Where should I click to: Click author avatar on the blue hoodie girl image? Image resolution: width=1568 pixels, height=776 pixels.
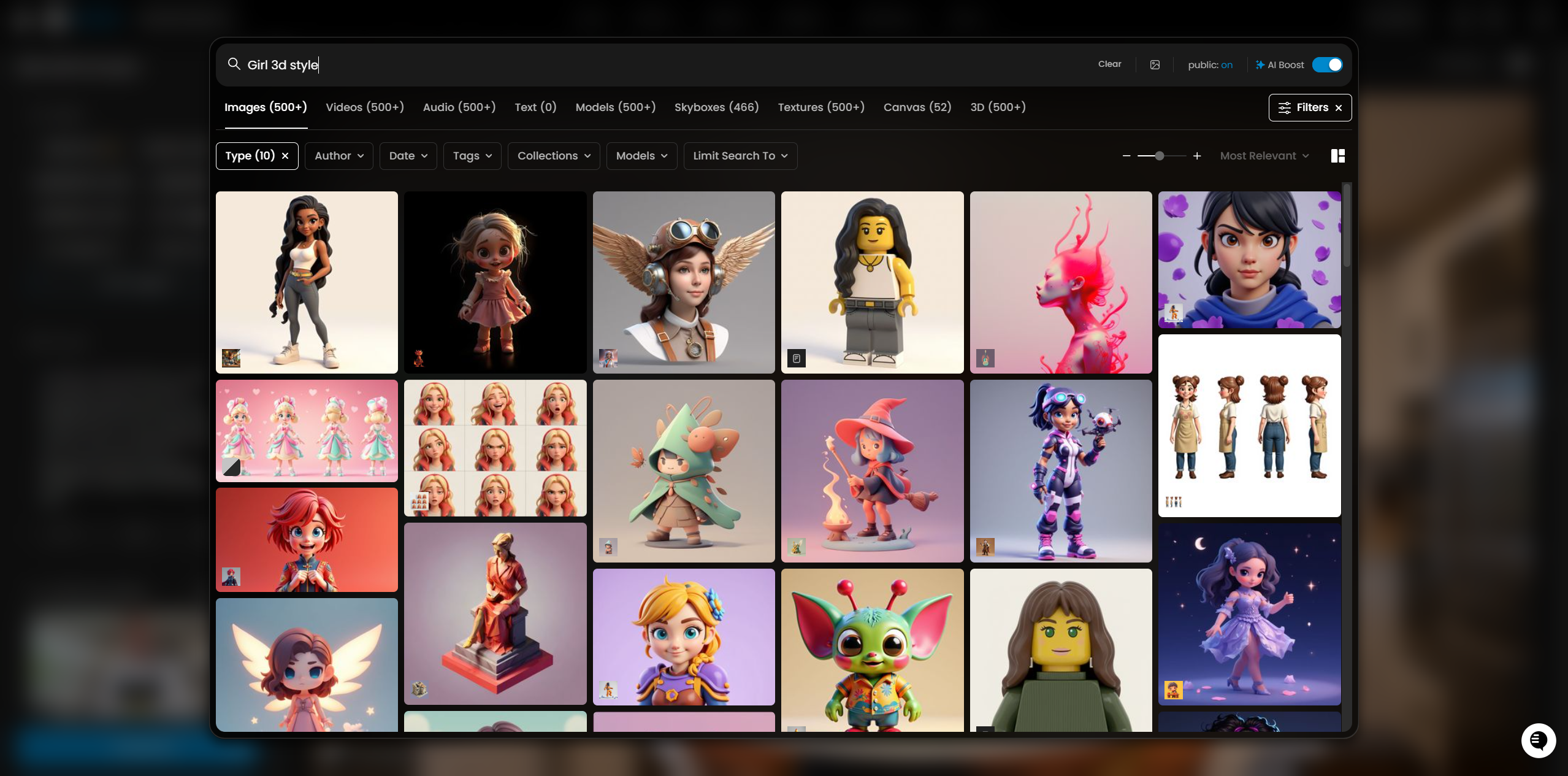1174,313
